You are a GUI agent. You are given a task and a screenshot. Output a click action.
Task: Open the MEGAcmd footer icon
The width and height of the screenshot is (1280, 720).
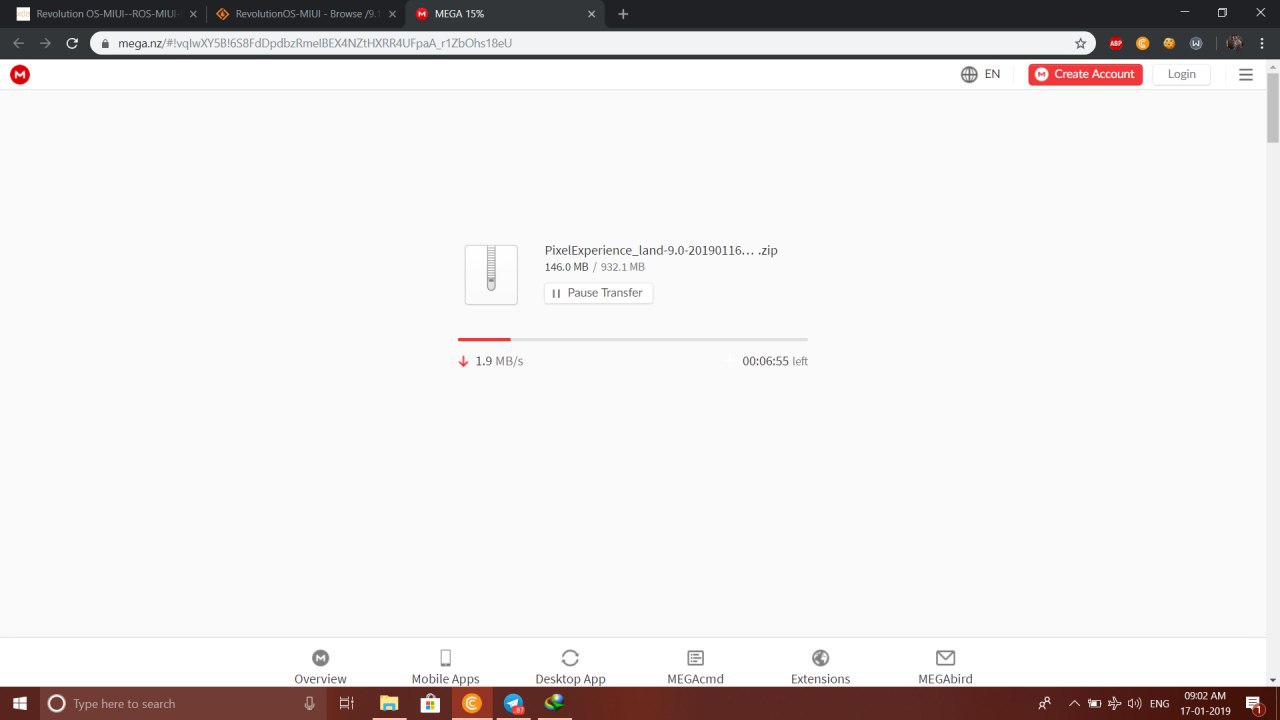[696, 658]
